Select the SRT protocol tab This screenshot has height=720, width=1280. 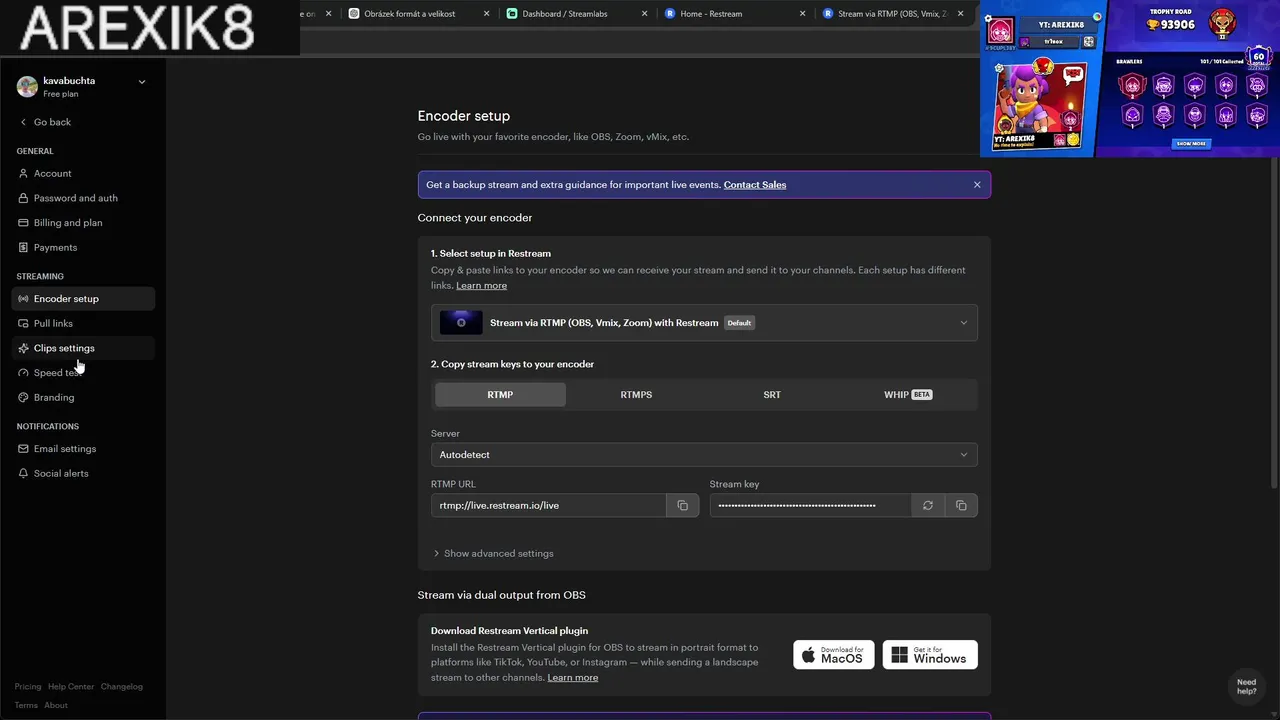772,395
